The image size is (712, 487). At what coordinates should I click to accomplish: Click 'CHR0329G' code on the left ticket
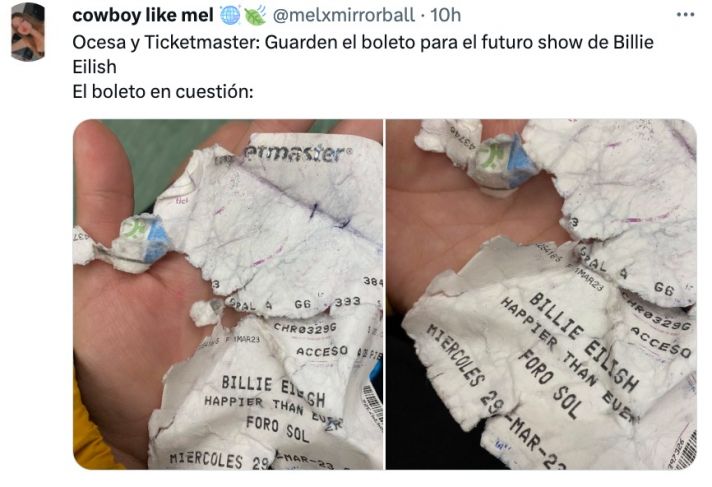click(305, 328)
